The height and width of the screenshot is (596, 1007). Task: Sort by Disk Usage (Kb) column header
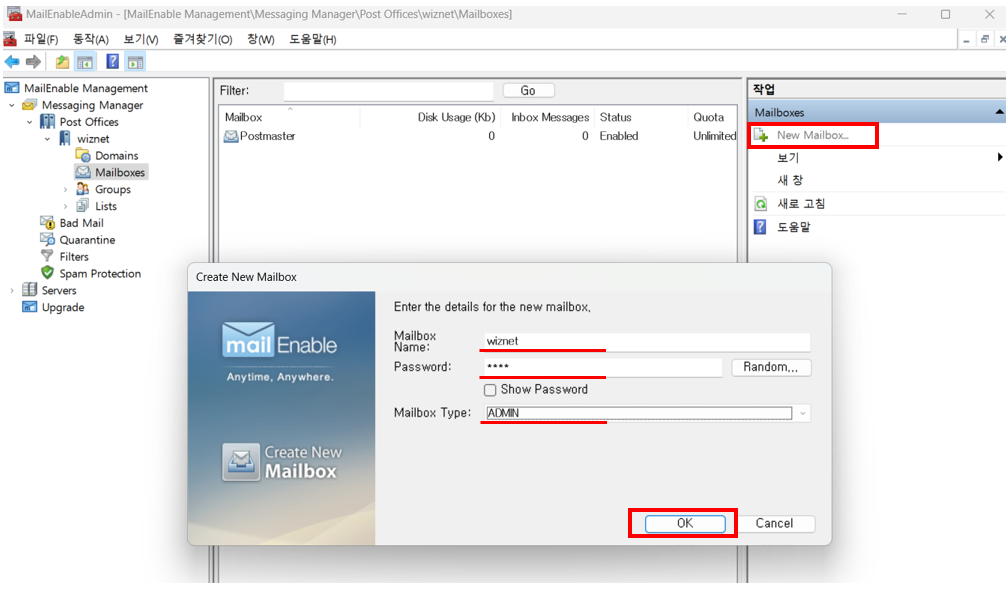pyautogui.click(x=430, y=117)
